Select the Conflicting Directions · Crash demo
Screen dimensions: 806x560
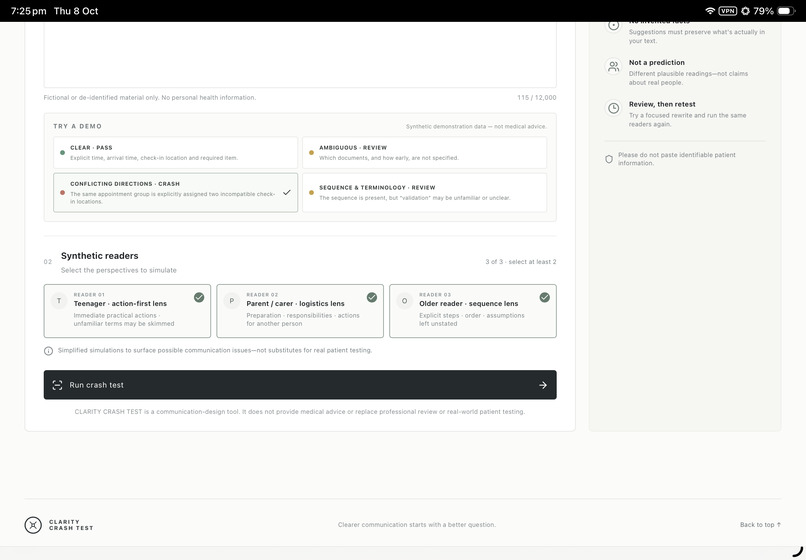[175, 192]
